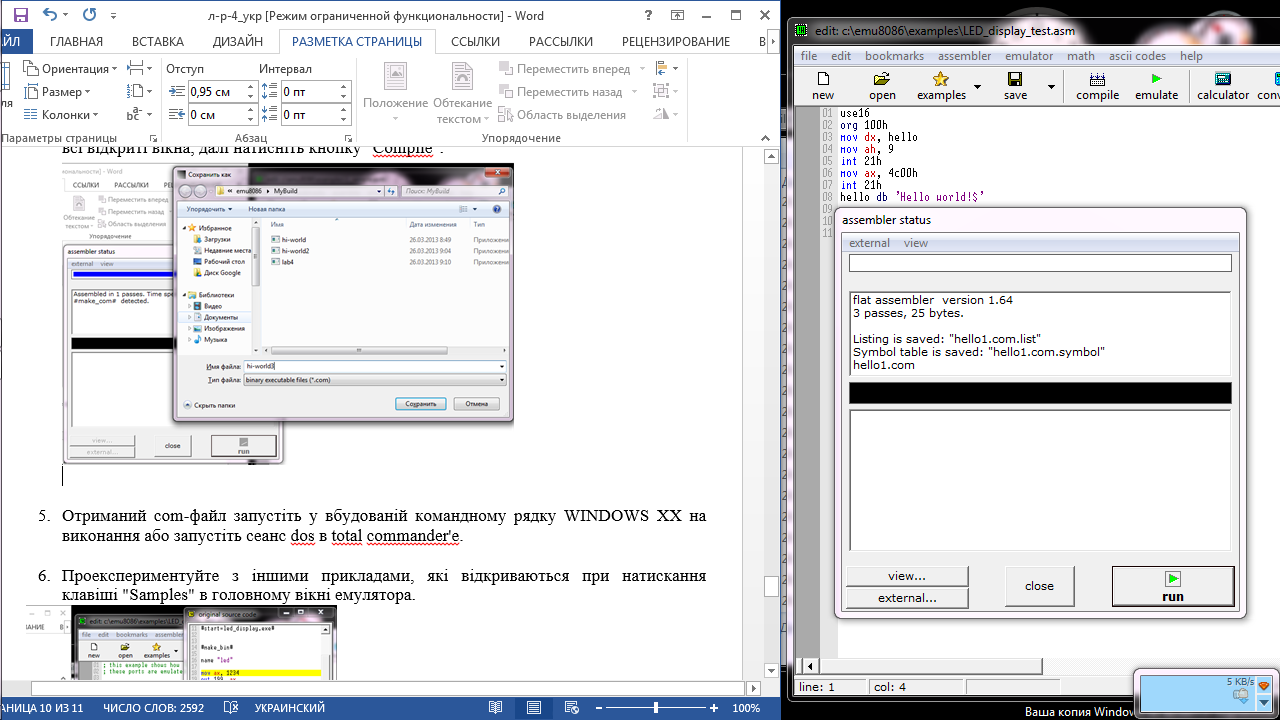Viewport: 1280px width, 720px height.
Task: Click the spacing after field 0 пт
Action: point(310,114)
